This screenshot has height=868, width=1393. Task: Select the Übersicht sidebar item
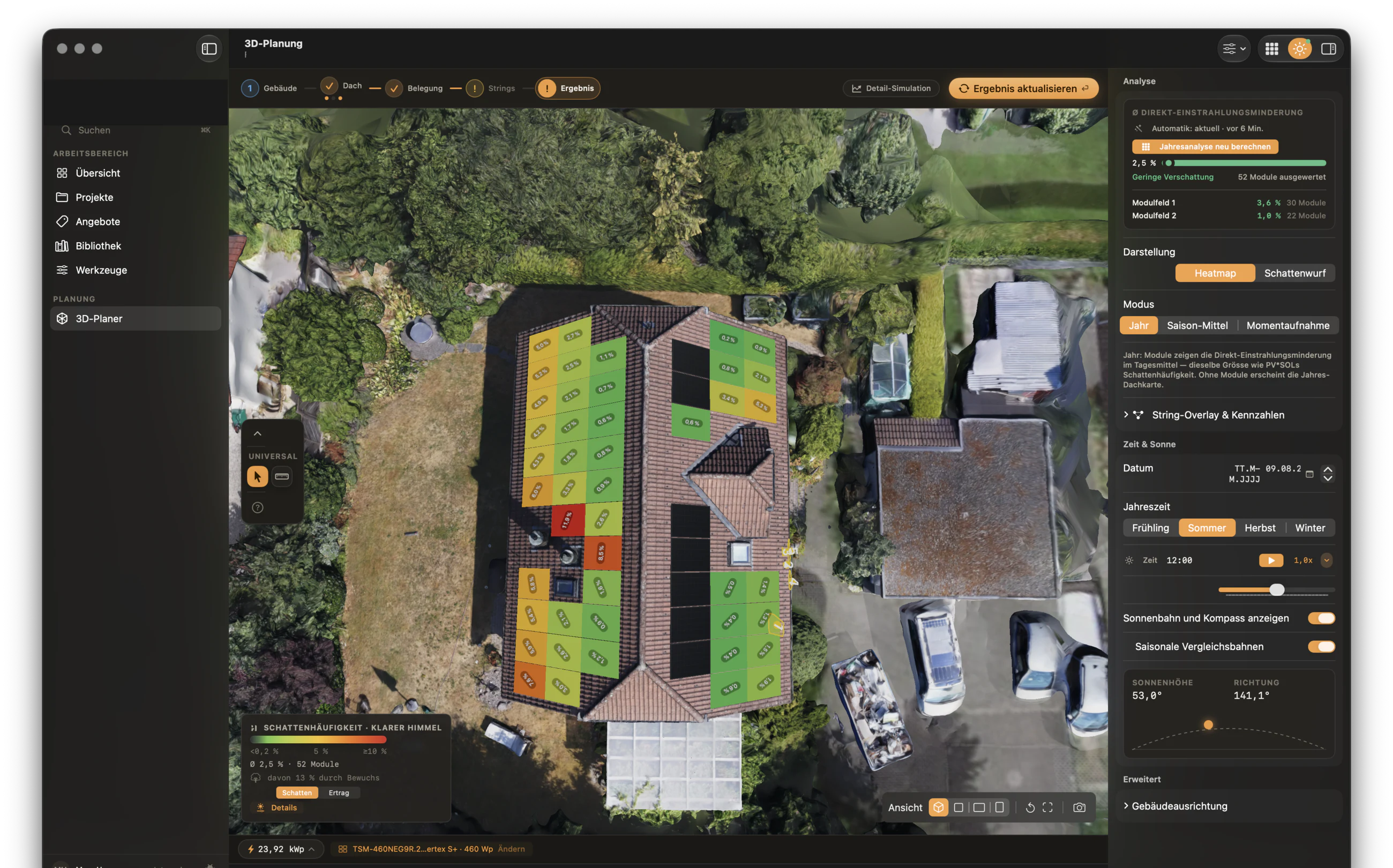(136, 173)
